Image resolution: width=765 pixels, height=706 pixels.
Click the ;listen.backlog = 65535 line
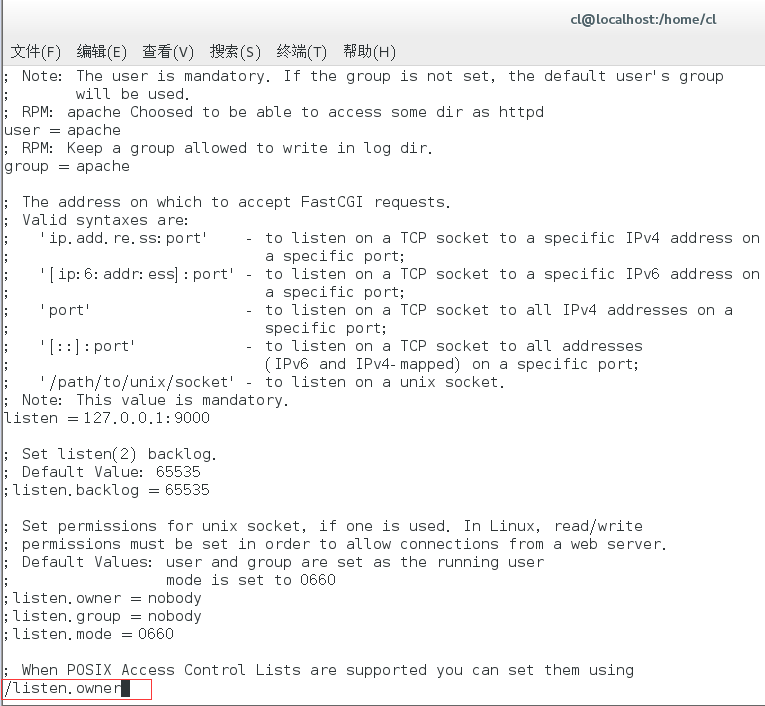(x=107, y=490)
